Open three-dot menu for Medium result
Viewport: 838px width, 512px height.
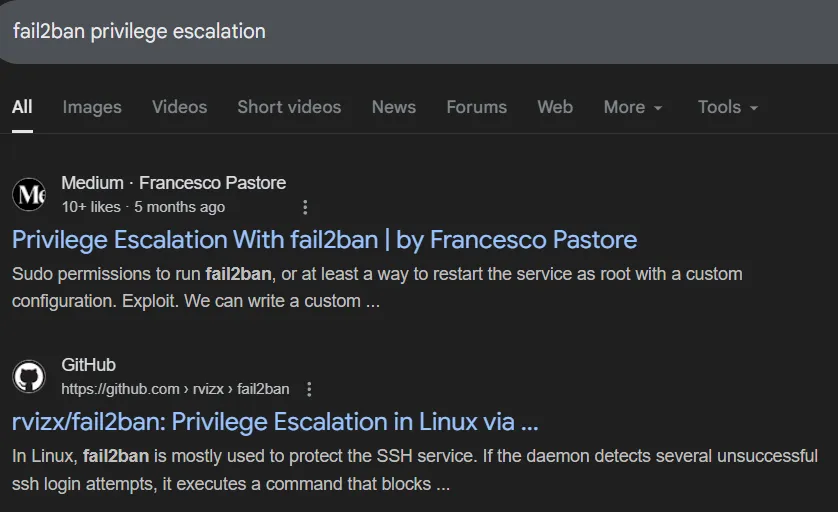coord(305,207)
